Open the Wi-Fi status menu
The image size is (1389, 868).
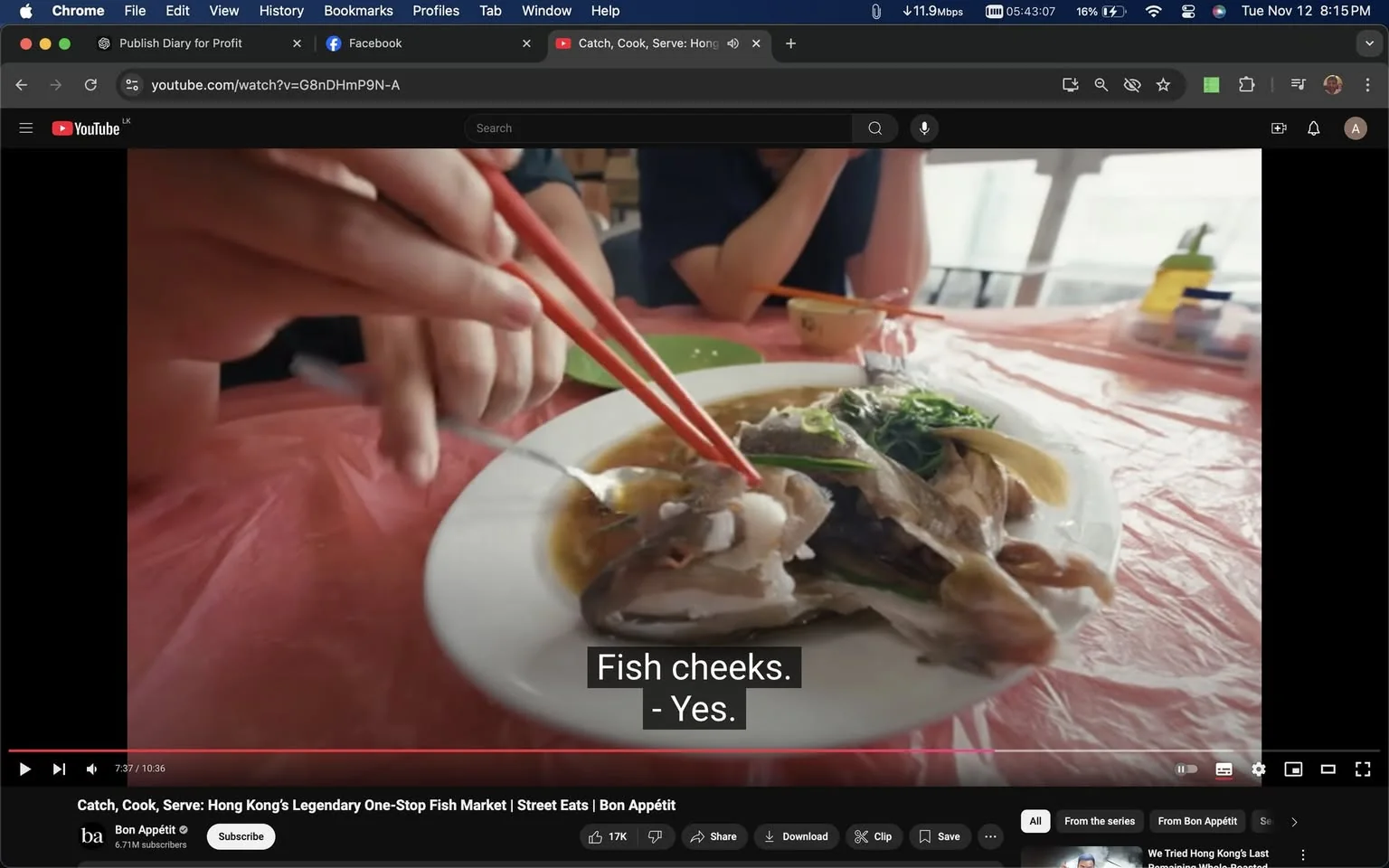[x=1153, y=11]
